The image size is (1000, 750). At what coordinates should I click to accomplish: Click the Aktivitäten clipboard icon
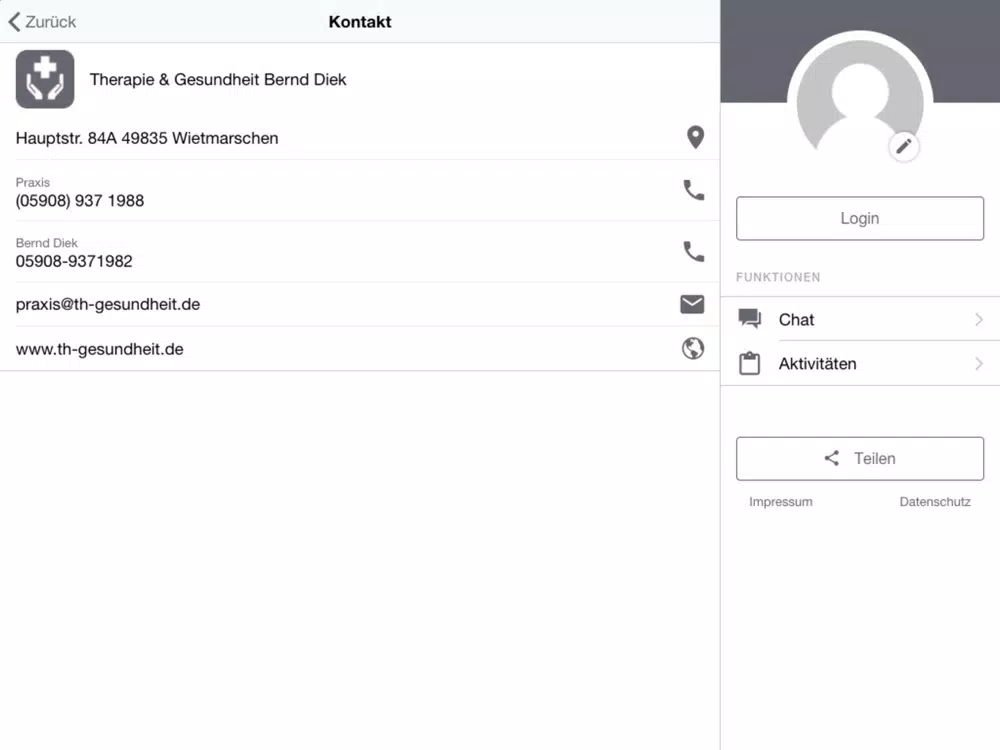click(749, 363)
